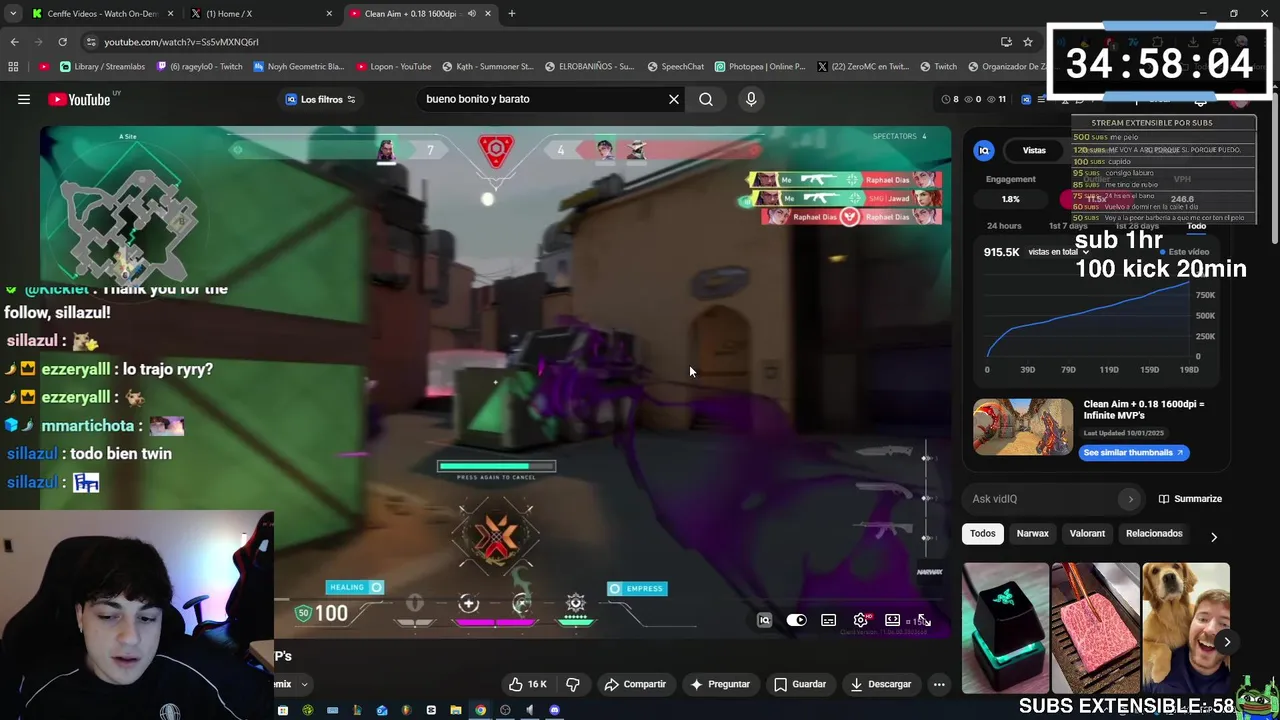Open the vidIQ Los filtros button
Viewport: 1280px width, 720px height.
[320, 99]
